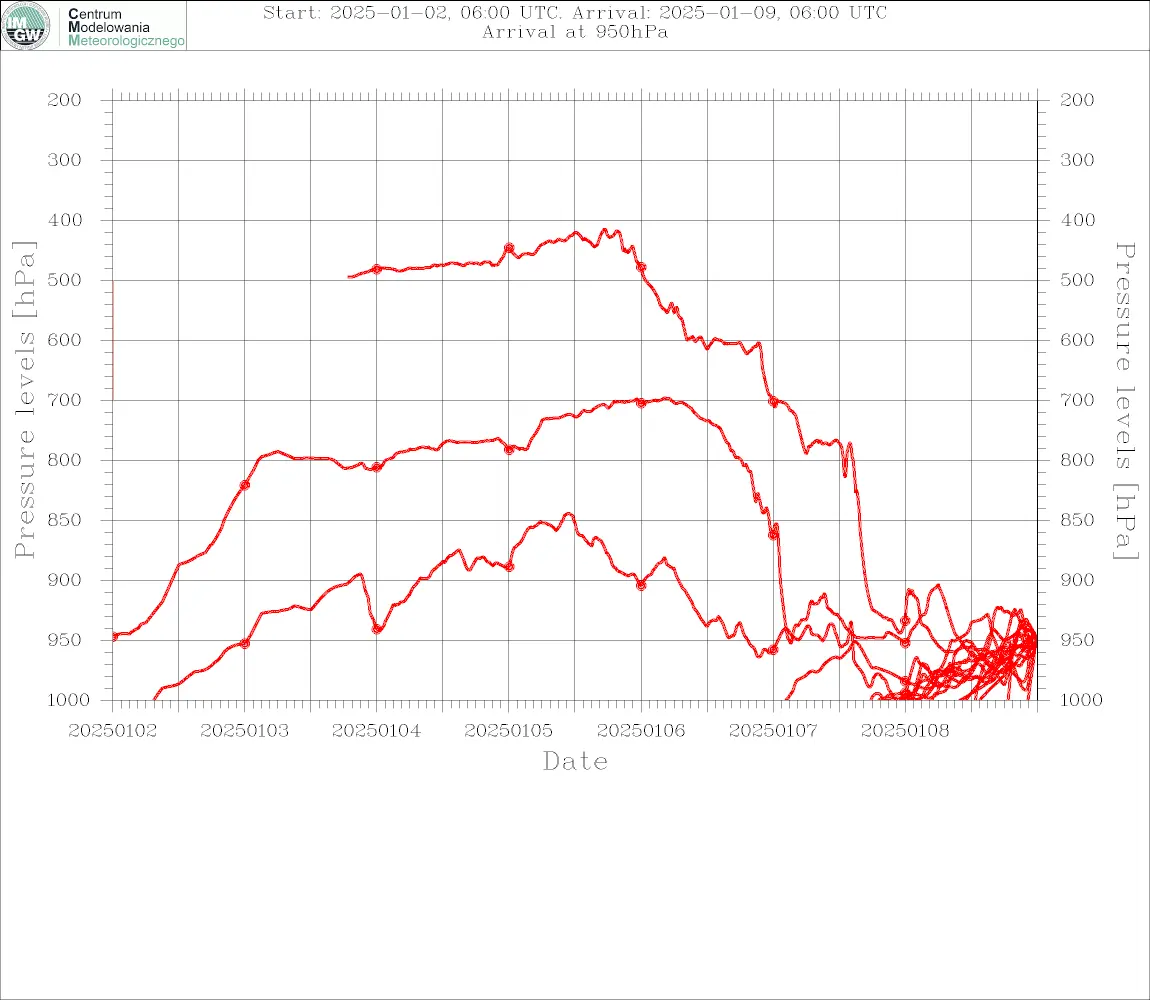The image size is (1150, 1000).
Task: Click middle trajectory marker at 20250104 near 805 hPa
Action: 377,467
